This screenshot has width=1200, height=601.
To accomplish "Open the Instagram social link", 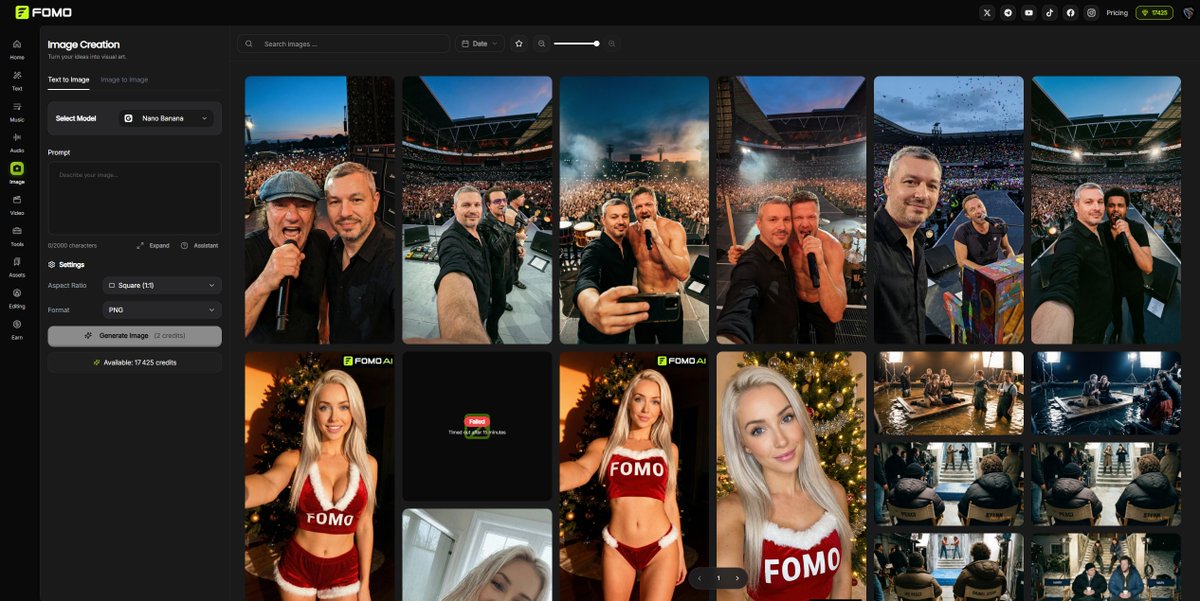I will [1091, 13].
